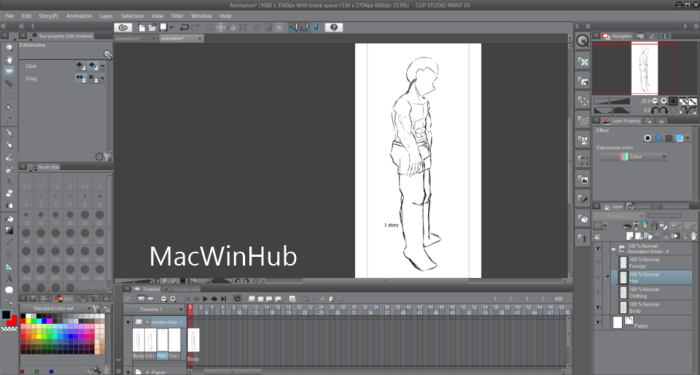The width and height of the screenshot is (700, 375).
Task: Click sub tool detail magnifier icon
Action: (x=108, y=54)
